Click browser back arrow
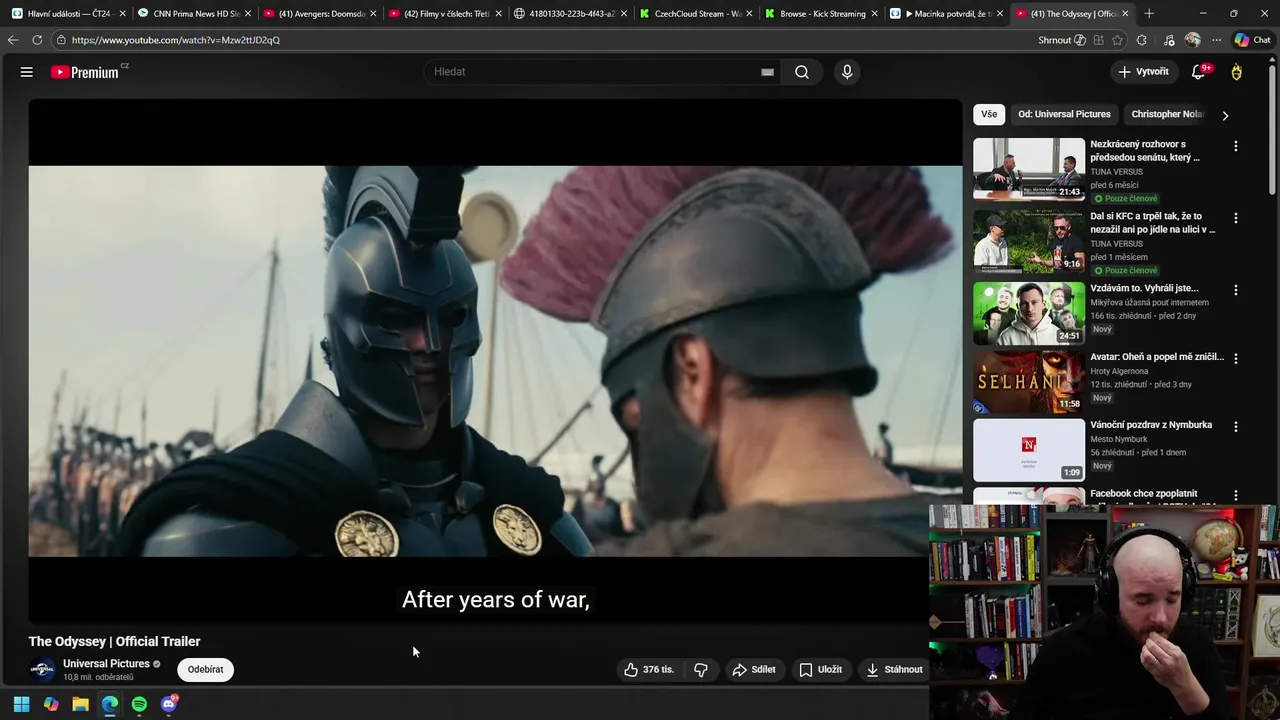This screenshot has height=720, width=1280. click(13, 40)
